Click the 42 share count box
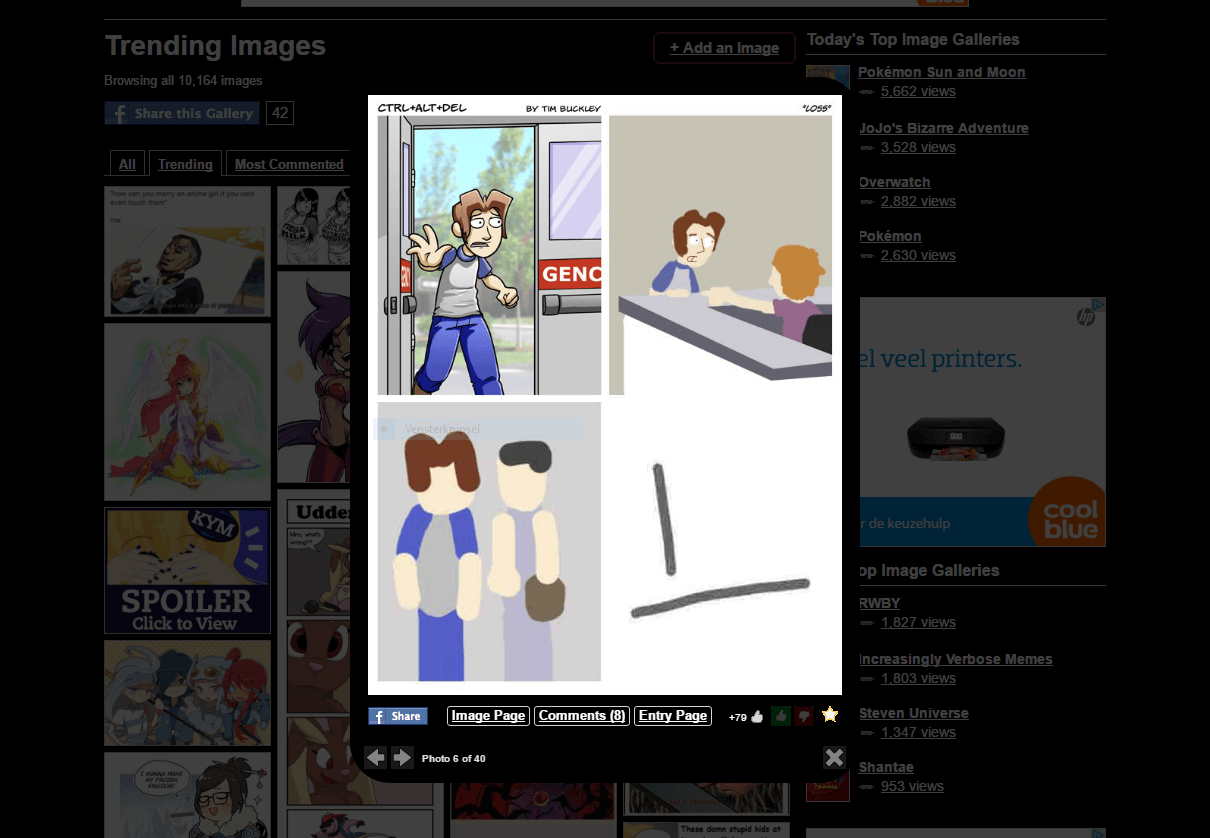The height and width of the screenshot is (838, 1210). tap(280, 113)
